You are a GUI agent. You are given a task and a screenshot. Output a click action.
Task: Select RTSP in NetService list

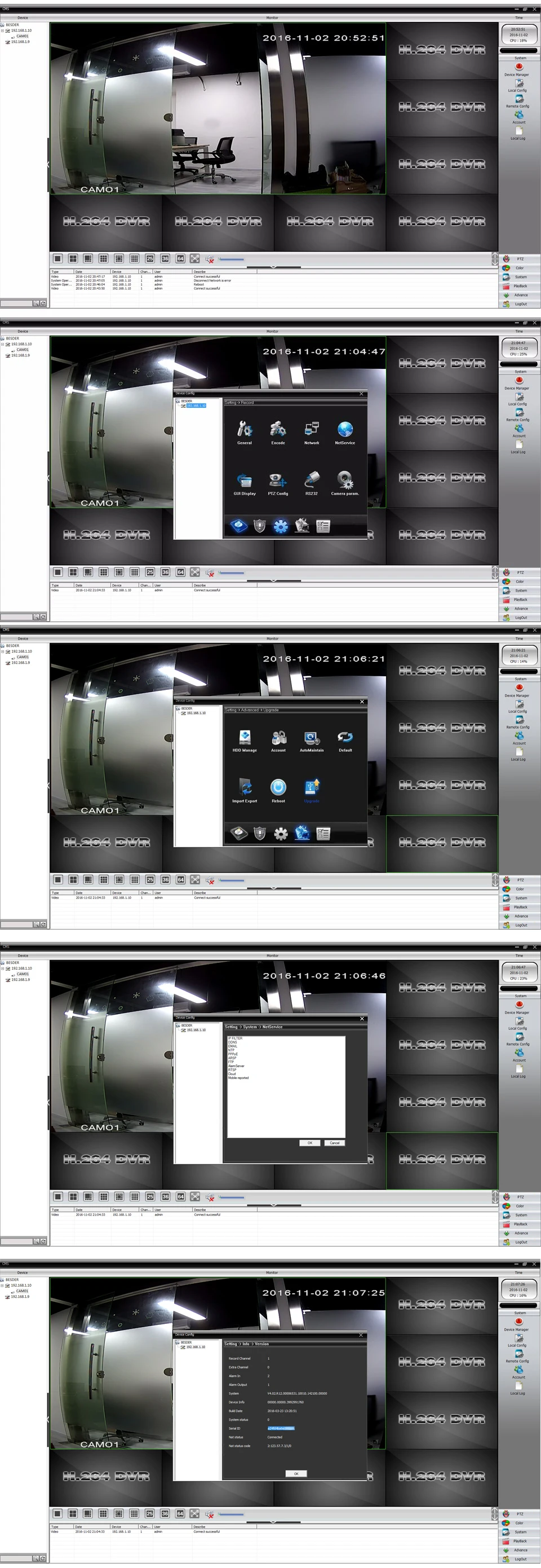[232, 1069]
